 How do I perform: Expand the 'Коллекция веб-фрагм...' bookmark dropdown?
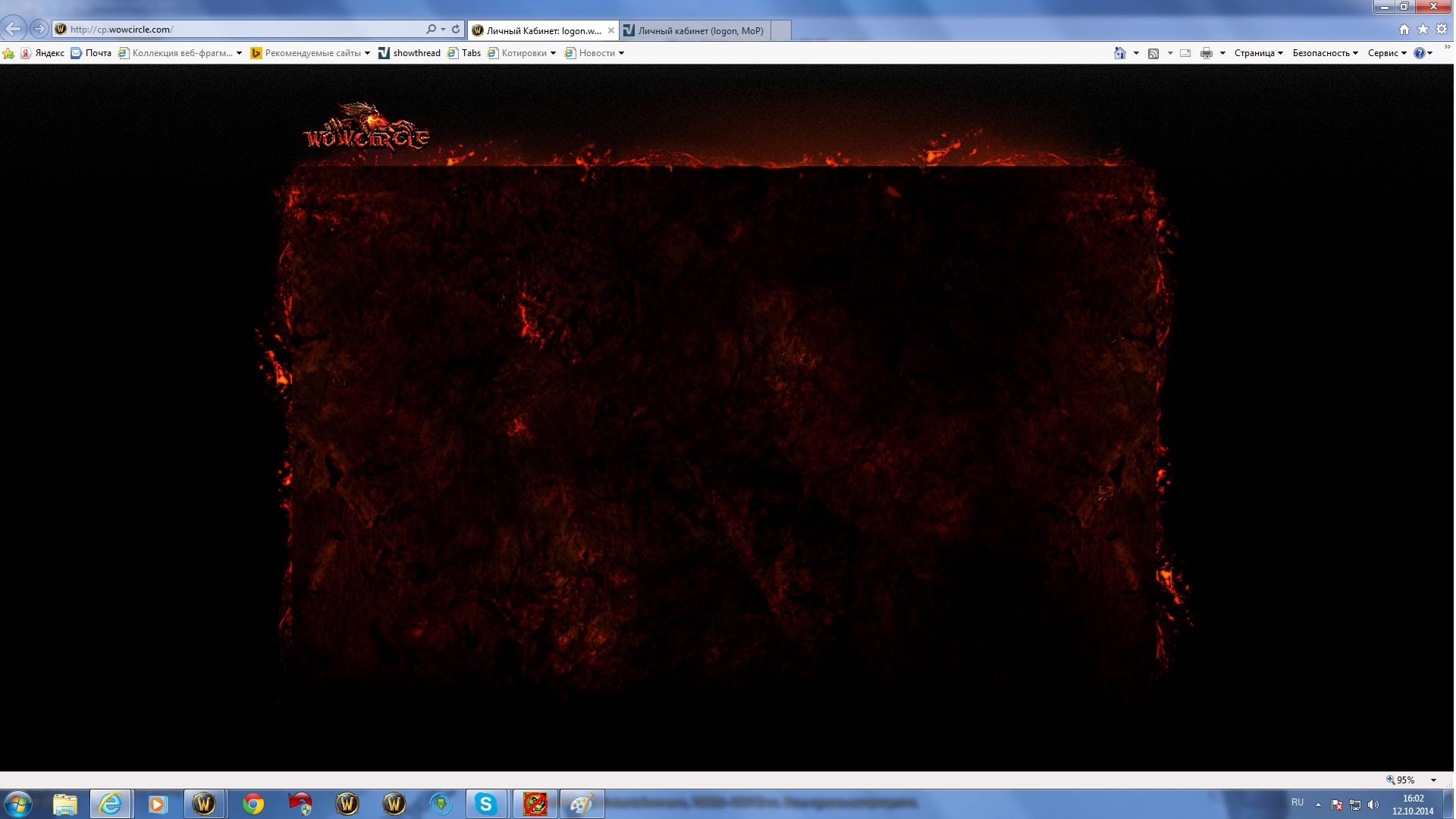(239, 53)
